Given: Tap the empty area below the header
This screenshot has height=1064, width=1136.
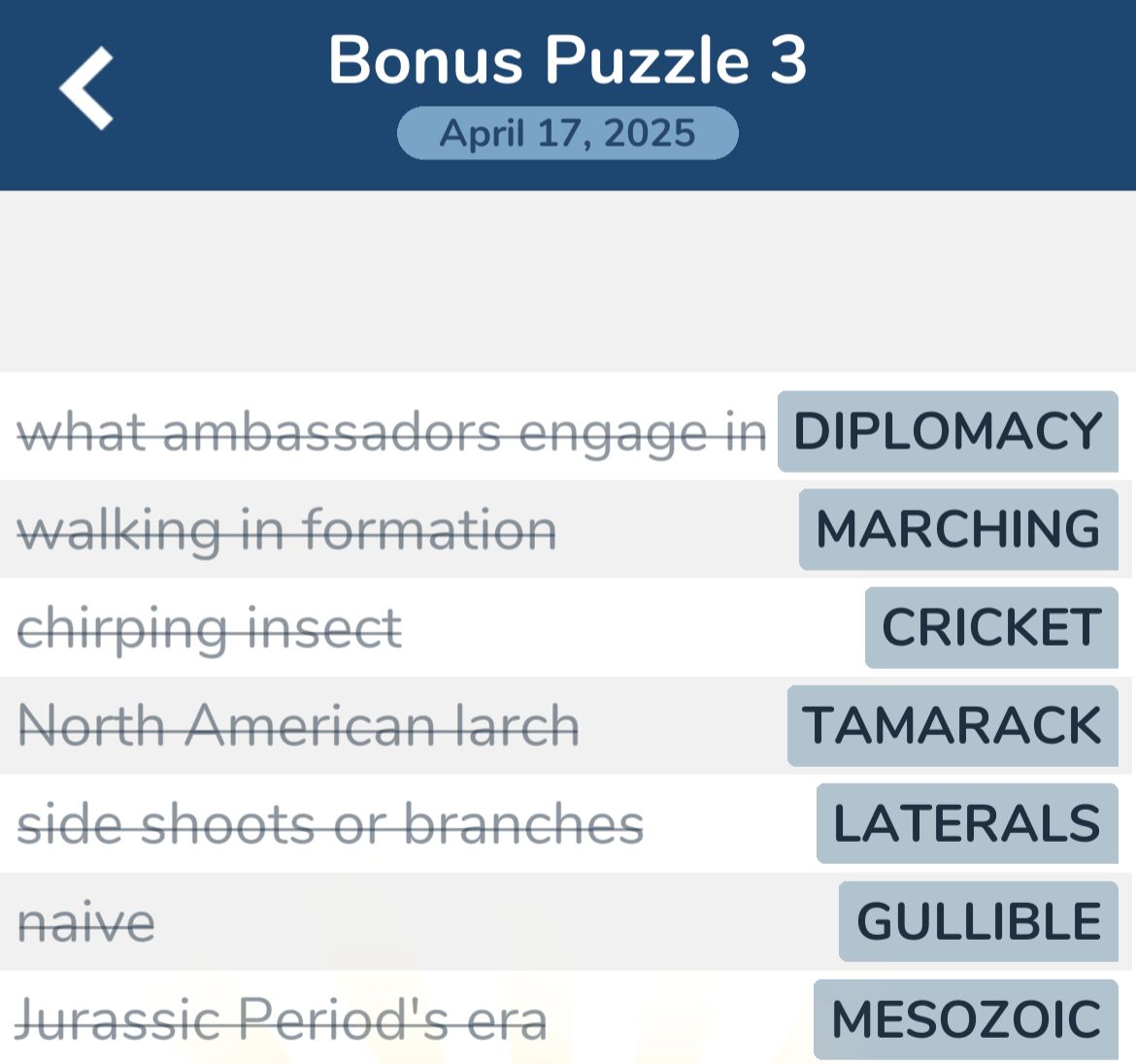Looking at the screenshot, I should pos(567,282).
